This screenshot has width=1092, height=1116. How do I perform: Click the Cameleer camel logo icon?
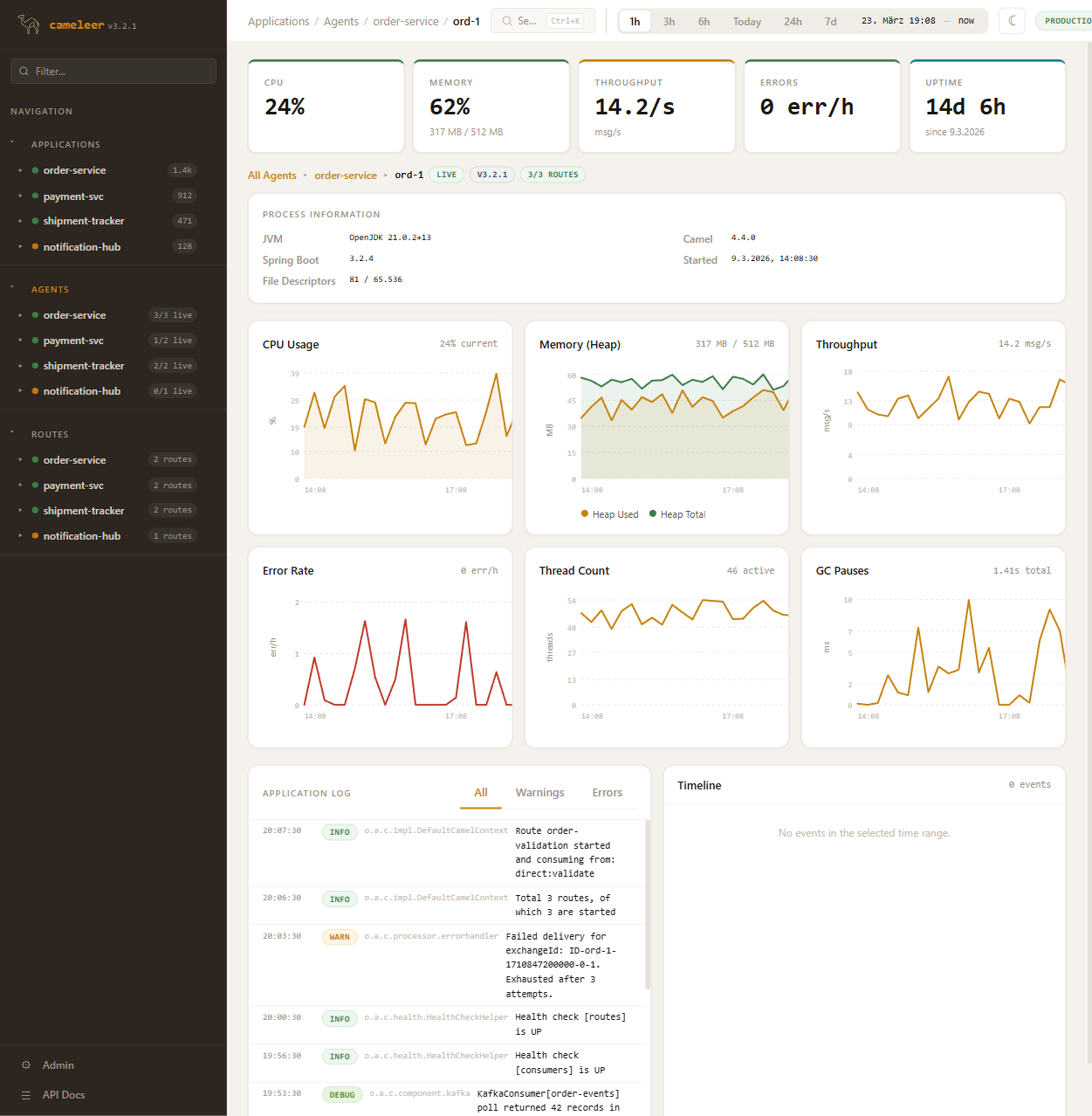tap(29, 24)
